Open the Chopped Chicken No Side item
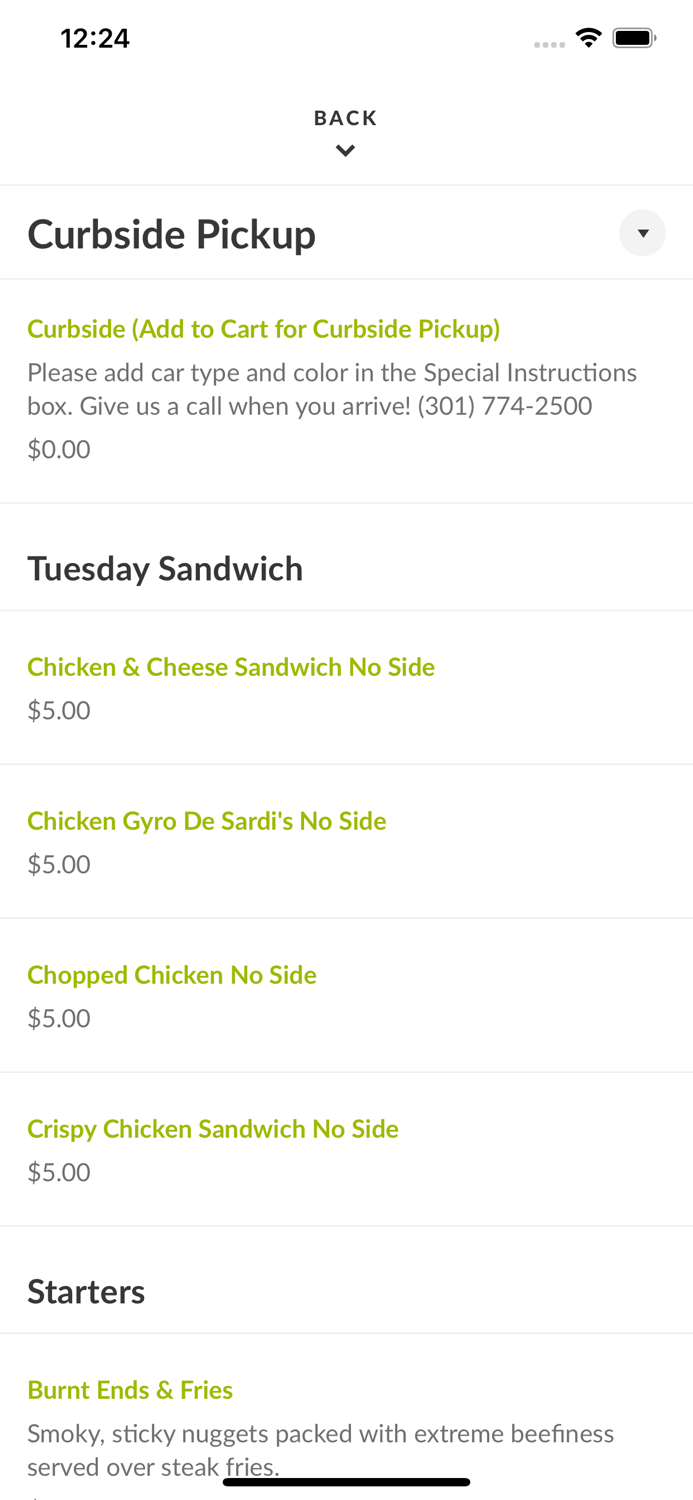 click(172, 975)
